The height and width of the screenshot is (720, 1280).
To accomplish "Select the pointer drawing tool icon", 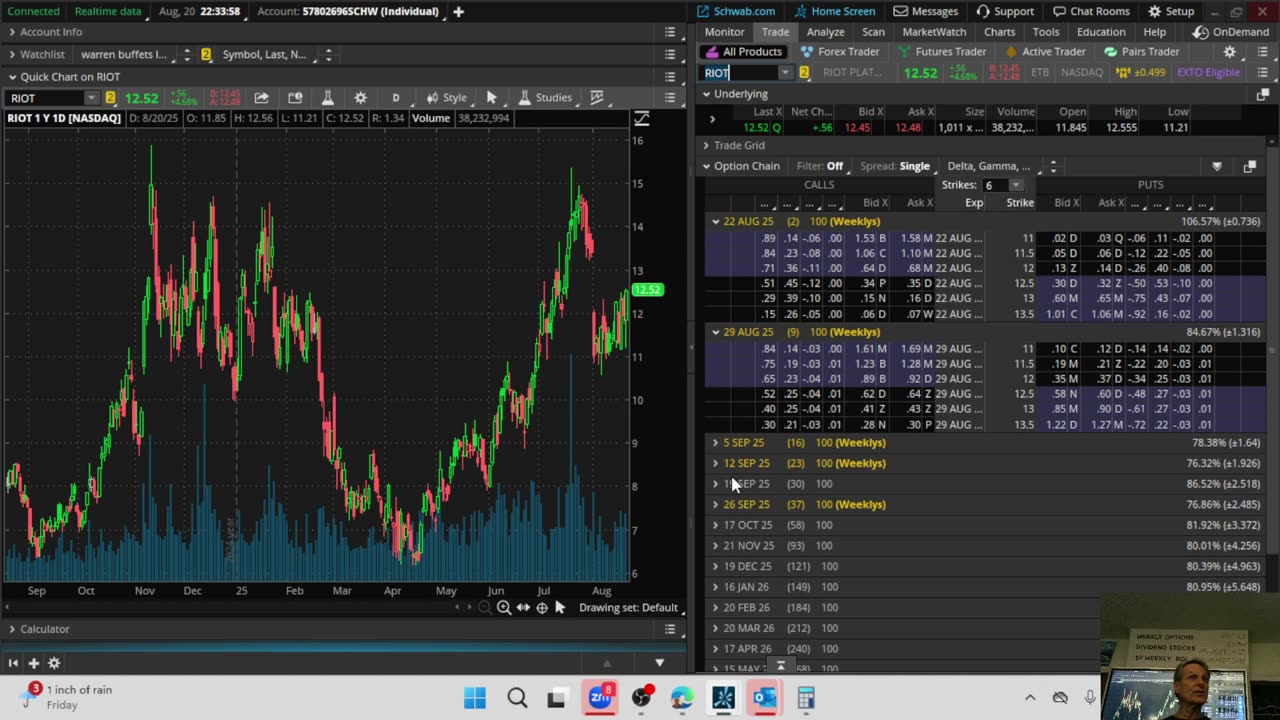I will point(491,97).
